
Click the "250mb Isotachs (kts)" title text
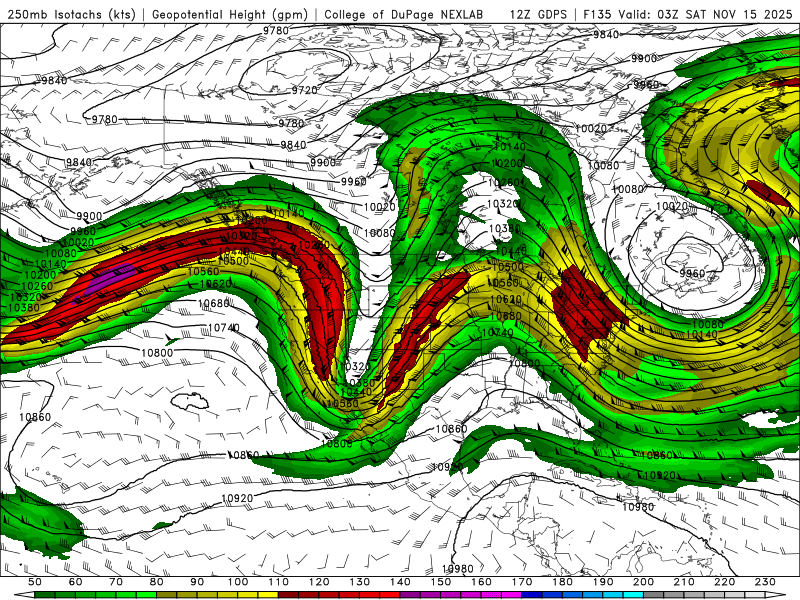72,14
